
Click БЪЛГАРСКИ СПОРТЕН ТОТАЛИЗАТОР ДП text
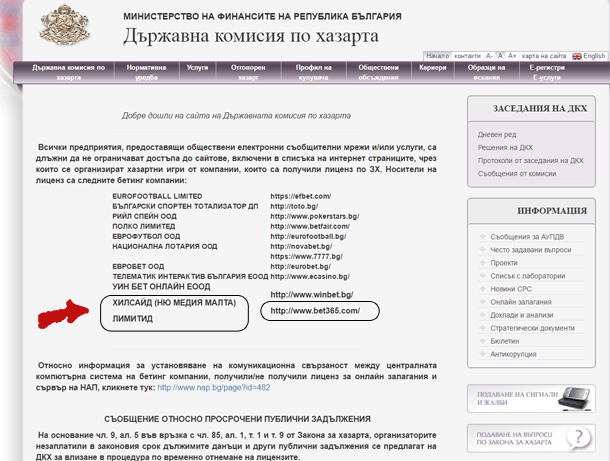coord(185,207)
